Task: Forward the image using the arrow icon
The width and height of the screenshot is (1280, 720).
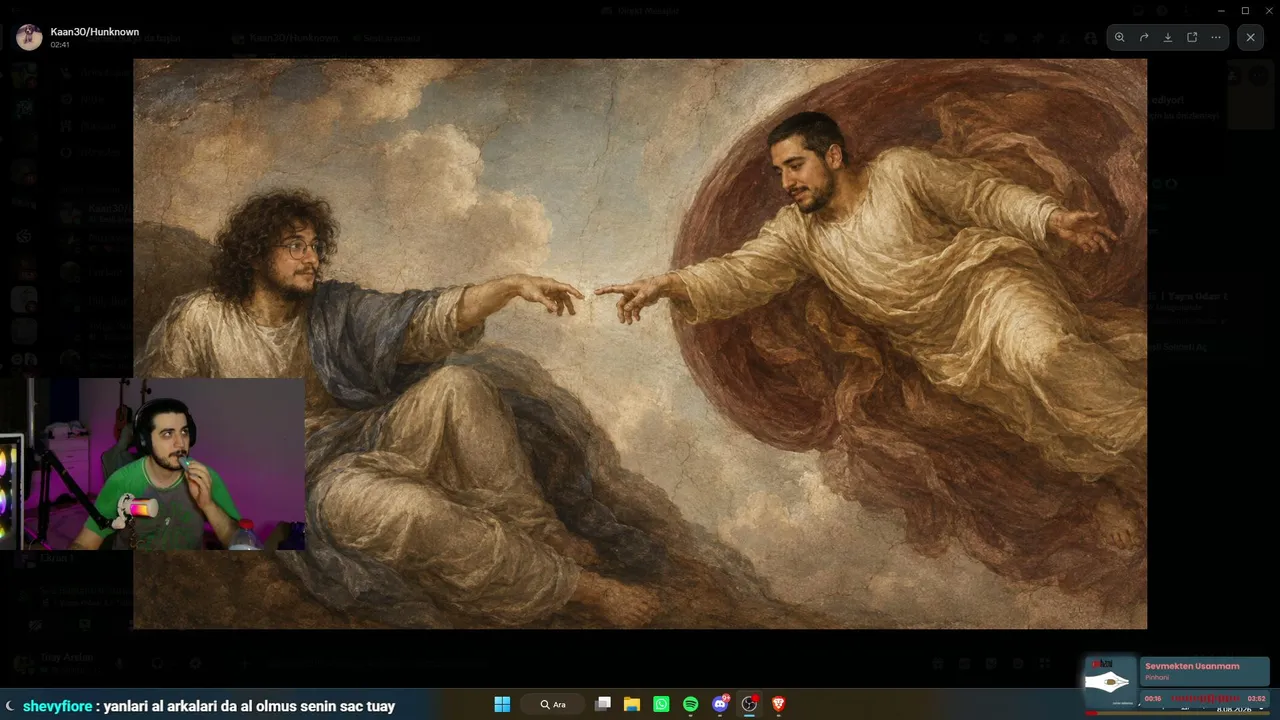Action: coord(1144,37)
